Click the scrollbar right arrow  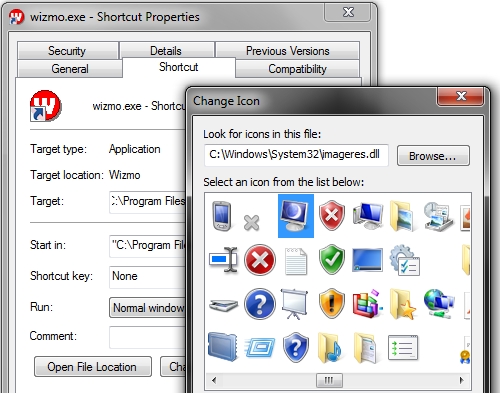click(x=461, y=380)
